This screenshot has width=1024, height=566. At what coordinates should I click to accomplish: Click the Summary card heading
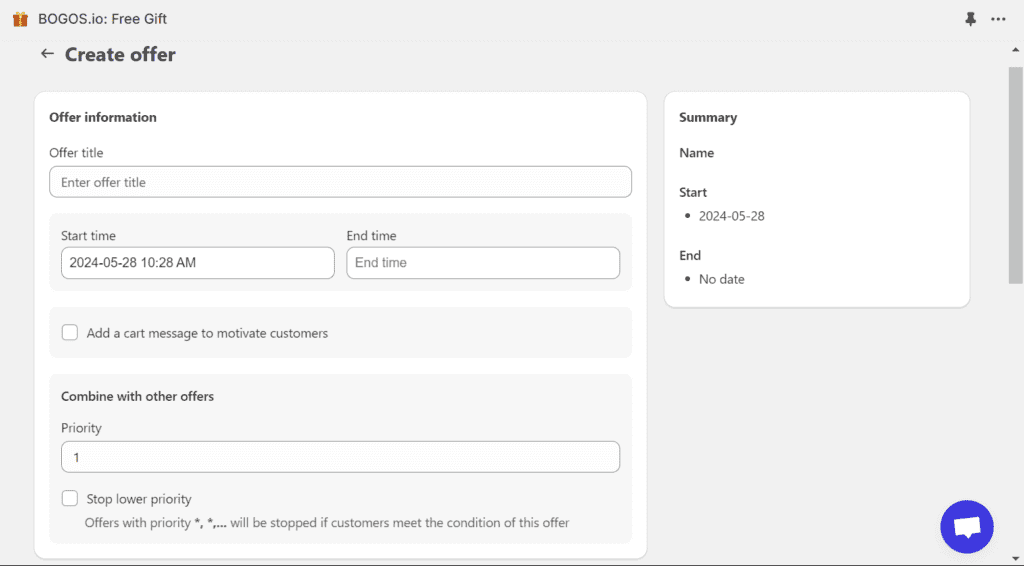coord(708,117)
